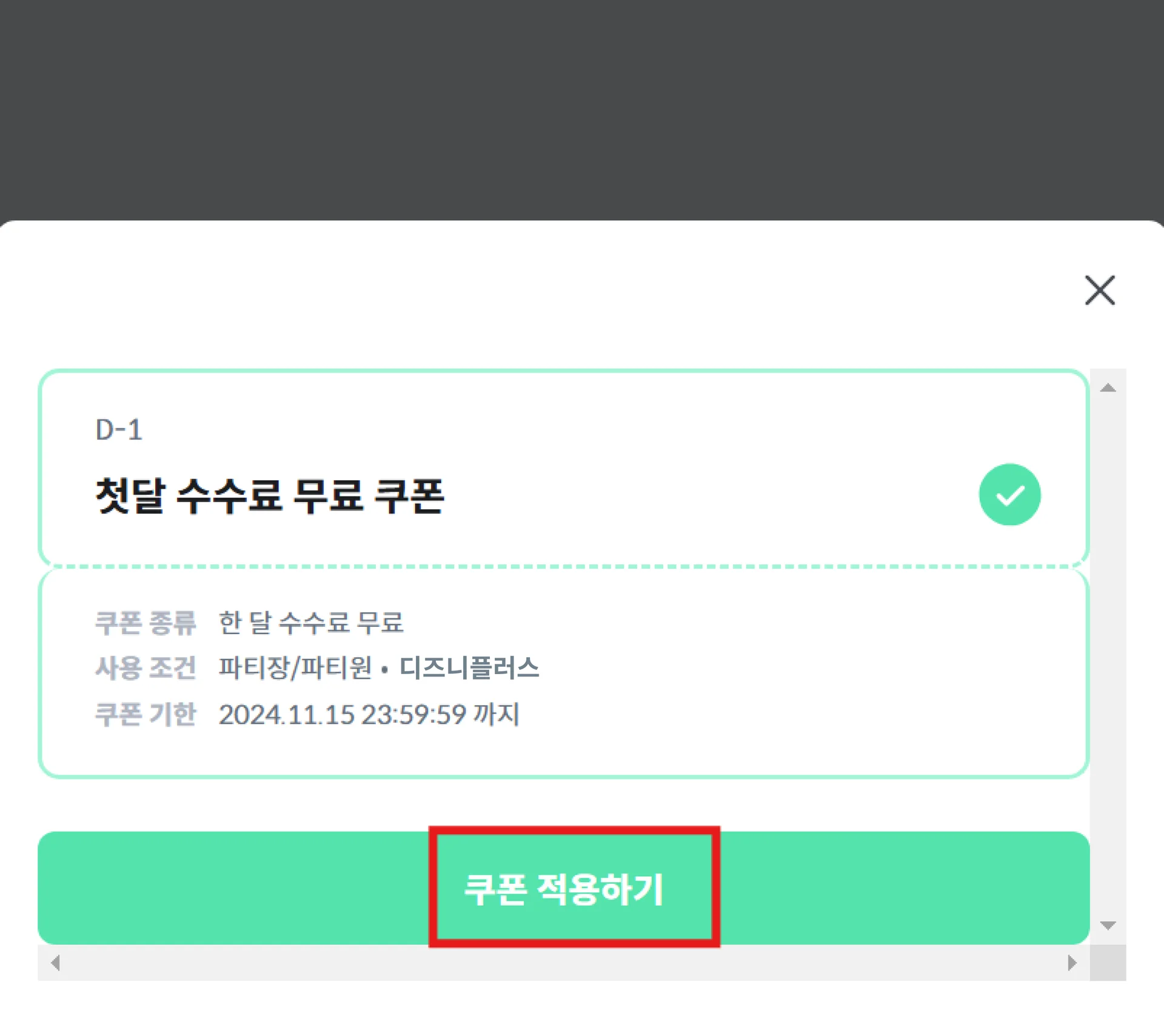Click the 사용 조건 label
The width and height of the screenshot is (1164, 1036).
145,668
